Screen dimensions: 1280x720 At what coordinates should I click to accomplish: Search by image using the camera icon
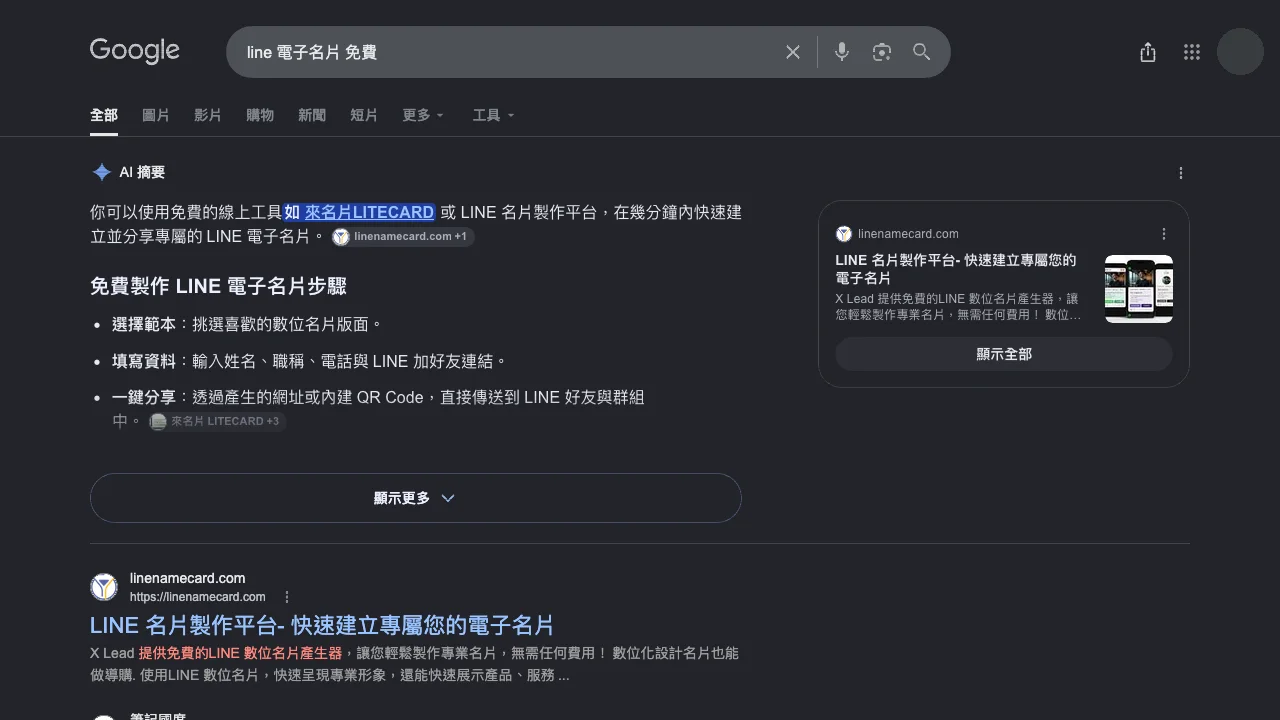point(881,52)
